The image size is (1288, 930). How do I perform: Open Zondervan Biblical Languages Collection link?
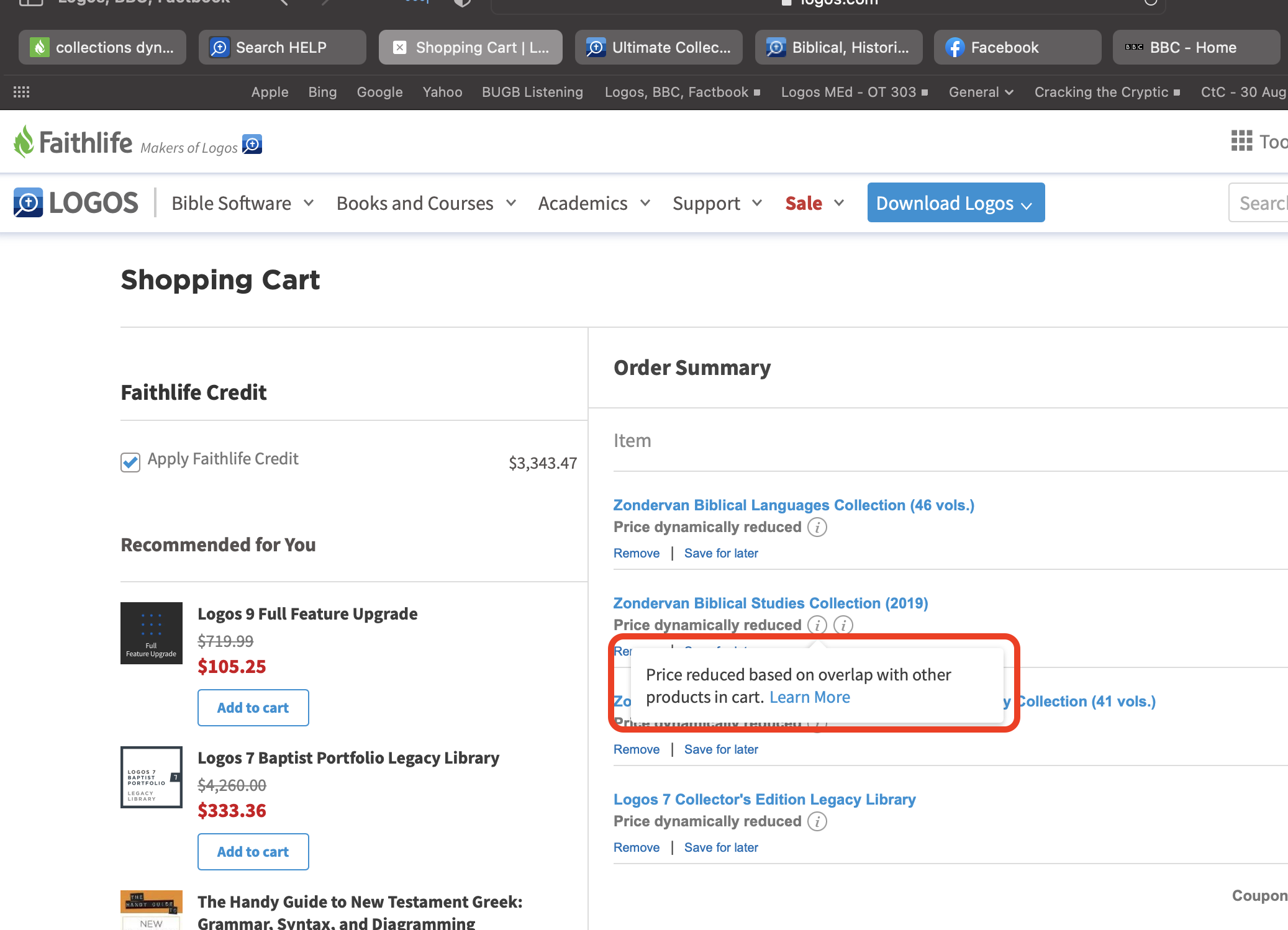[x=794, y=505]
